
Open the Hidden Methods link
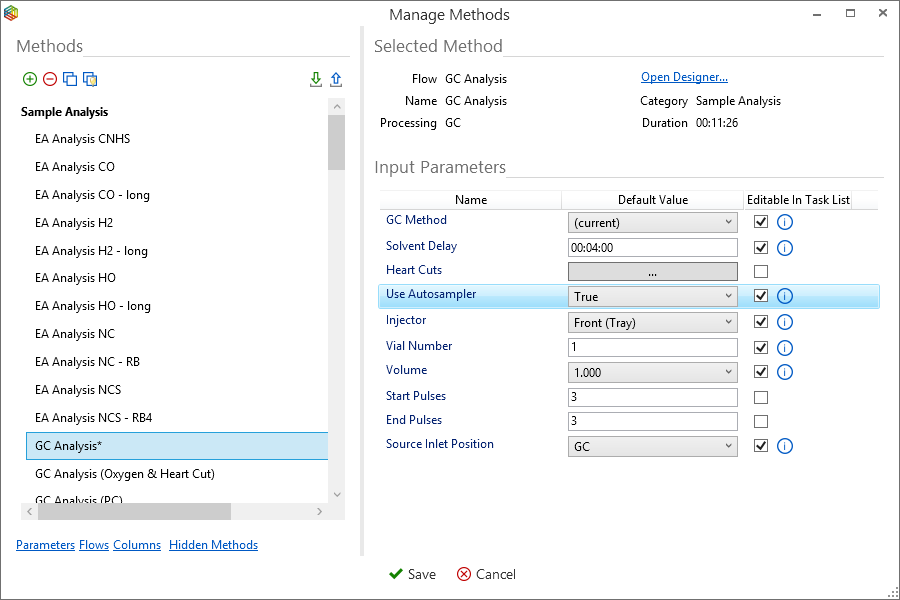click(213, 545)
